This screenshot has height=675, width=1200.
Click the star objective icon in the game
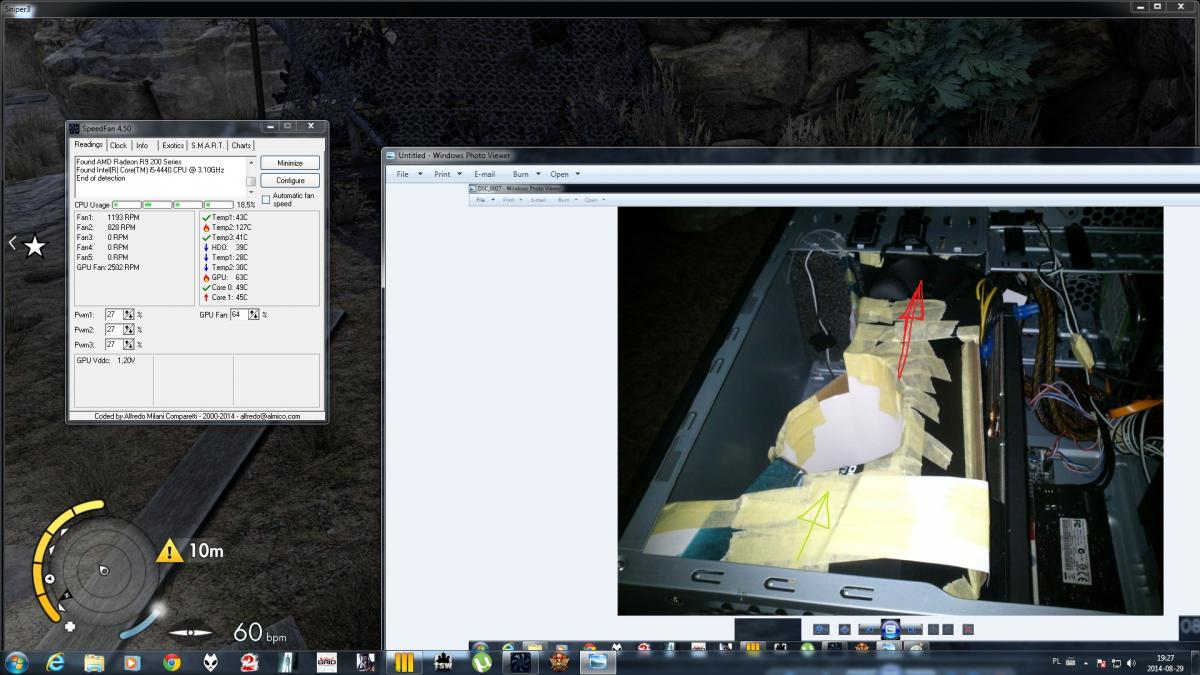coord(35,245)
